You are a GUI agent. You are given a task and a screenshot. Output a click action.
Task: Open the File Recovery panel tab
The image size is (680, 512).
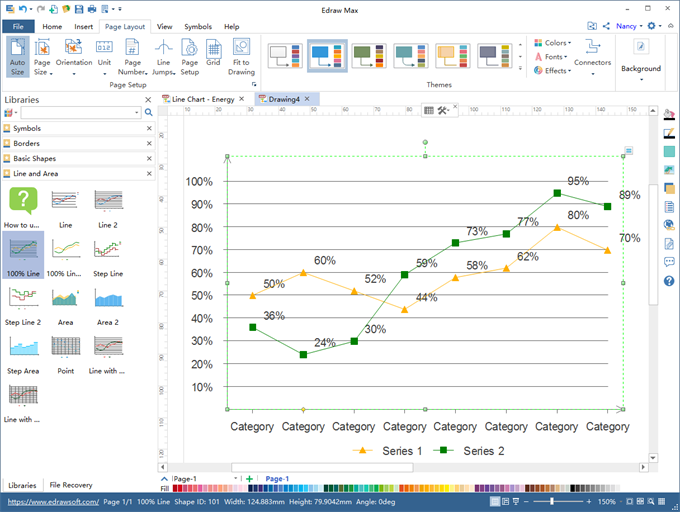(70, 485)
